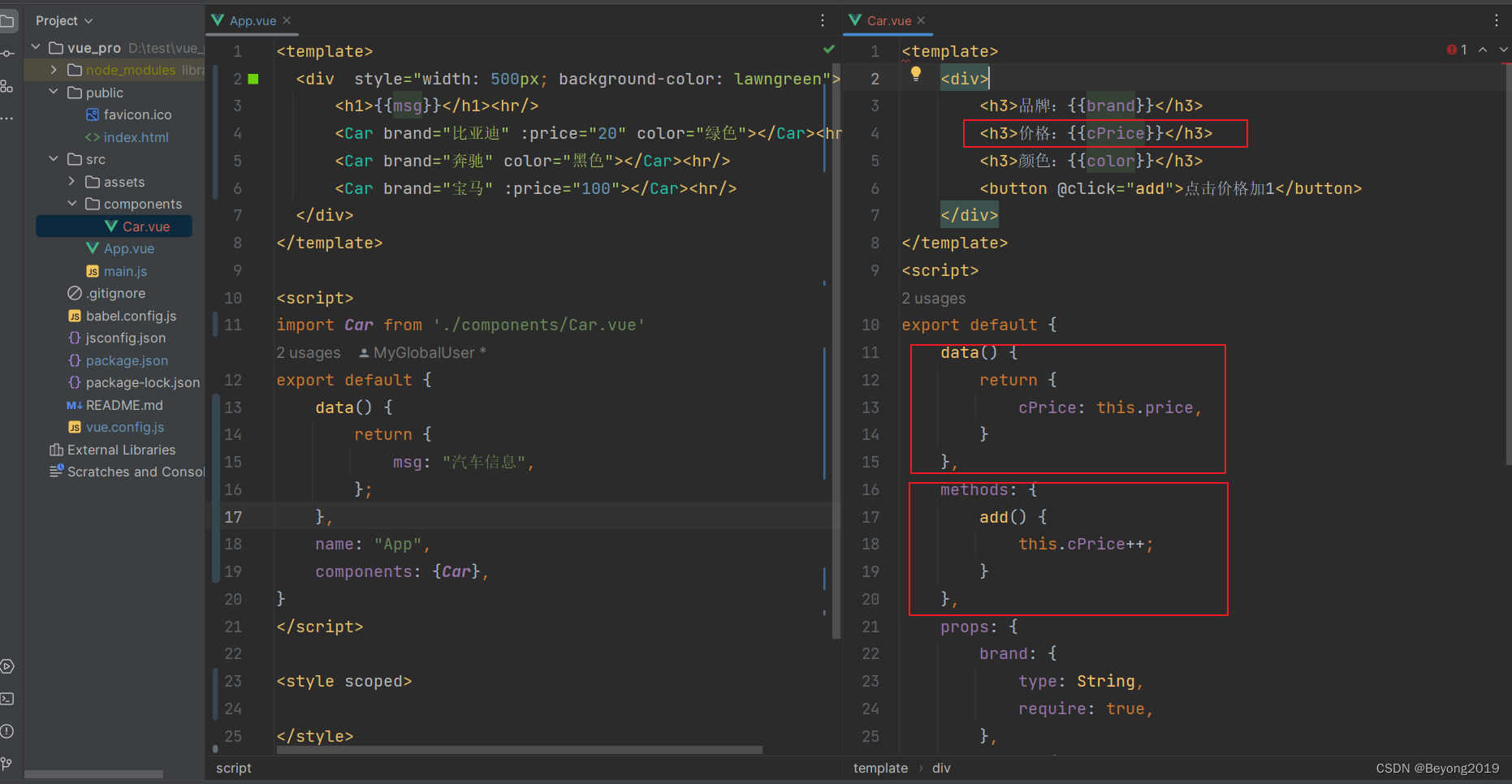Open package-lock.json file
The image size is (1512, 784).
click(x=134, y=382)
